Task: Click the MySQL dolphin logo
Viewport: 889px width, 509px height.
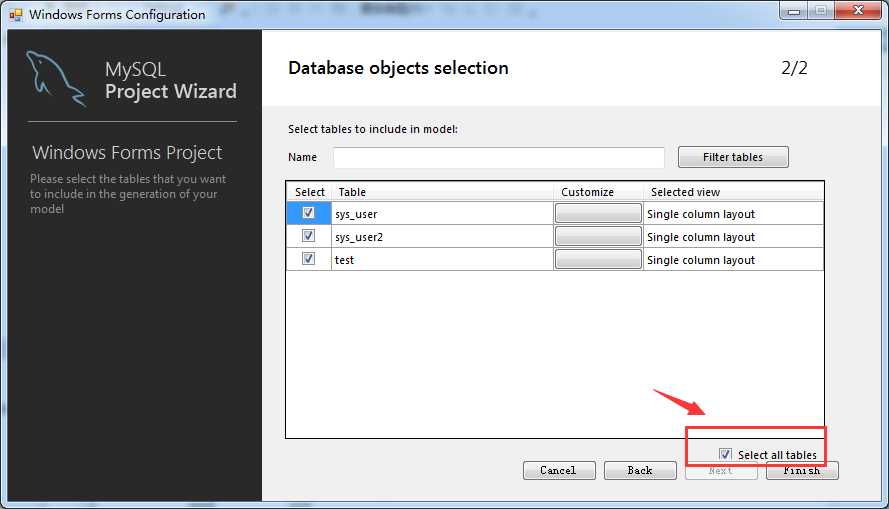Action: coord(56,78)
